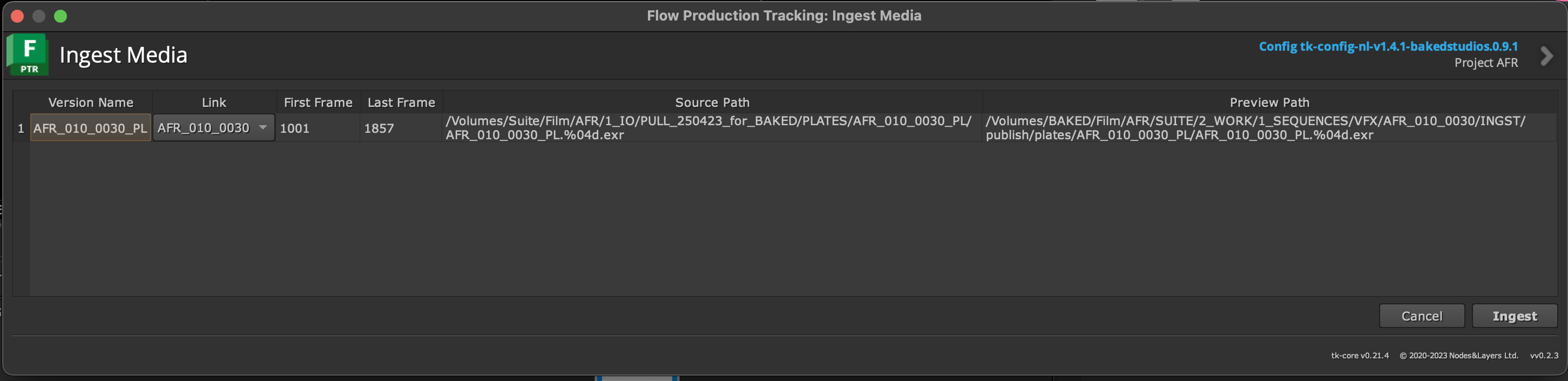Click the Preview Path column header
This screenshot has height=381, width=1568.
click(x=1269, y=102)
